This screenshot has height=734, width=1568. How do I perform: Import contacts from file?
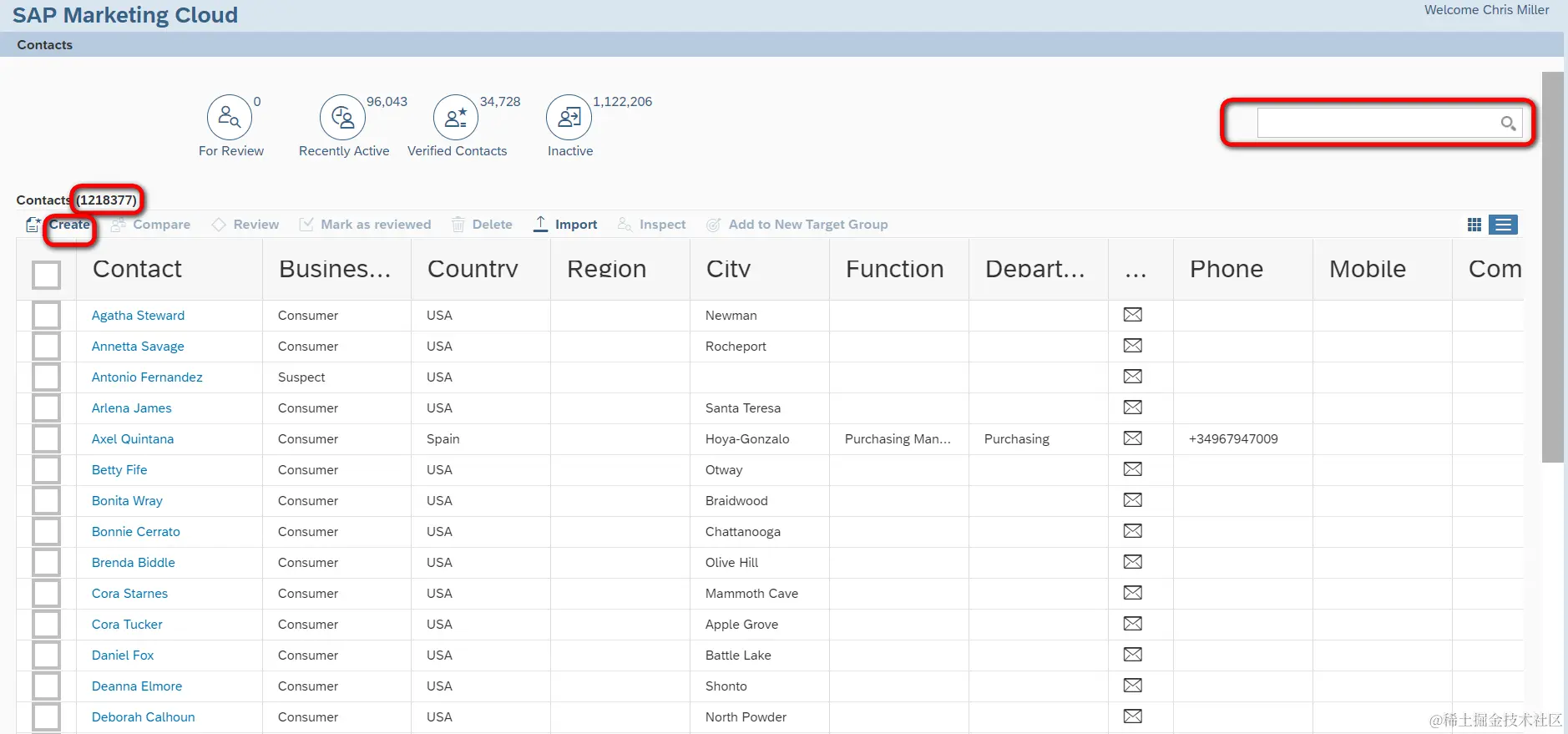[565, 225]
